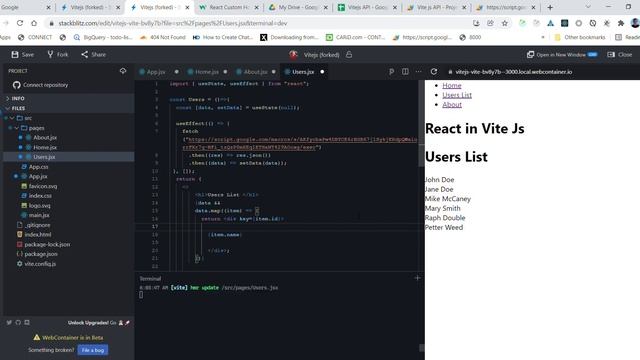Viewport: 640px width, 360px height.
Task: Follow the Home link in preview
Action: pos(452,85)
